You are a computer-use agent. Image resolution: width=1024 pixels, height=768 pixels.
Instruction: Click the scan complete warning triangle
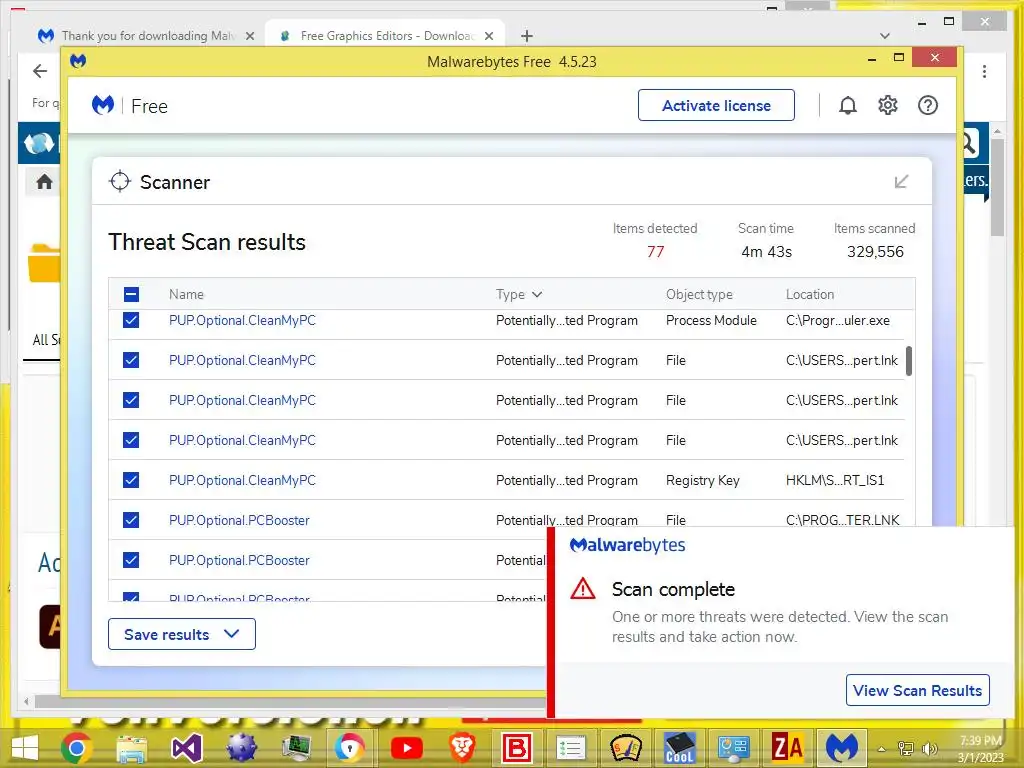tap(583, 589)
